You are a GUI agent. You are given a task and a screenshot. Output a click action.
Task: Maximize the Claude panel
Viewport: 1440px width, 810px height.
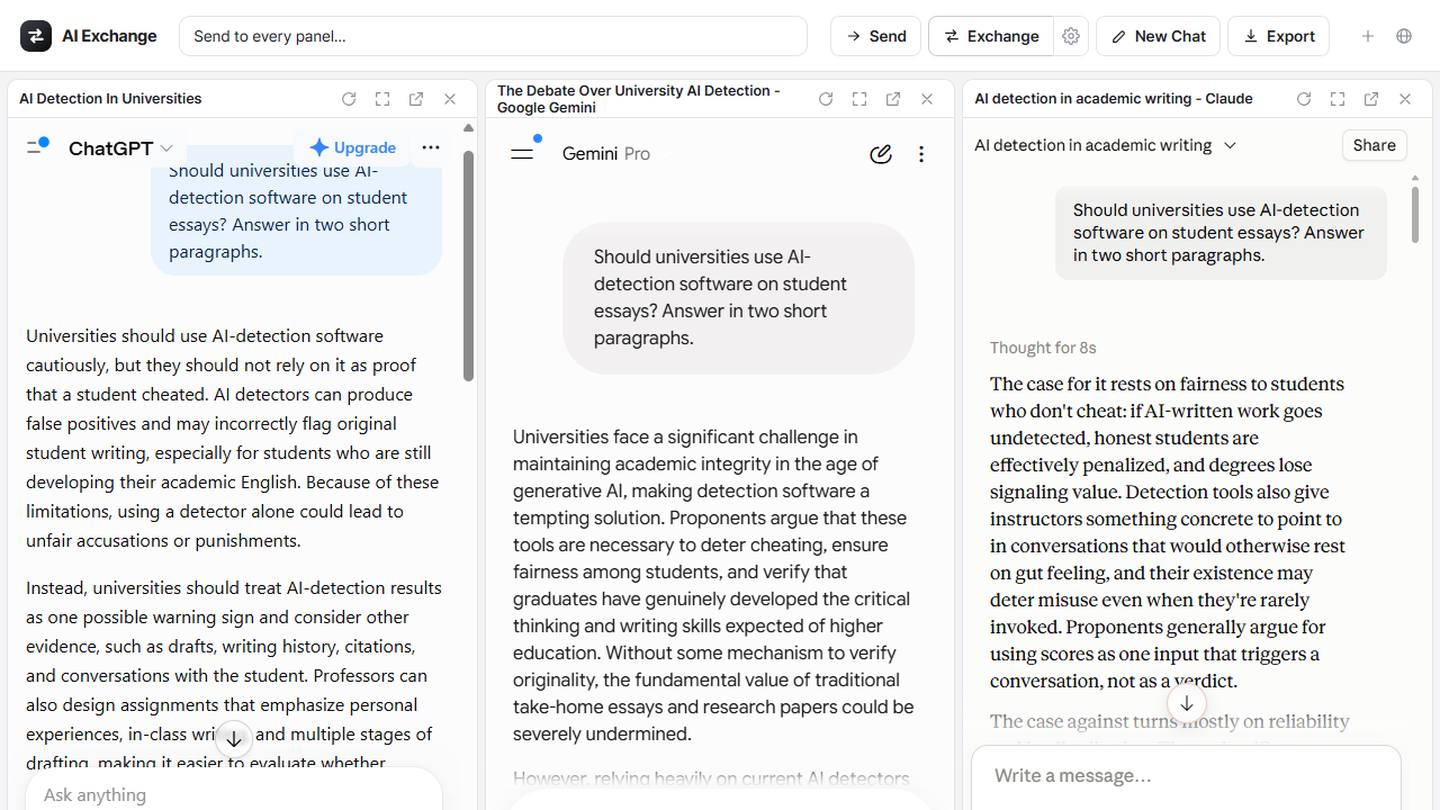click(1337, 99)
